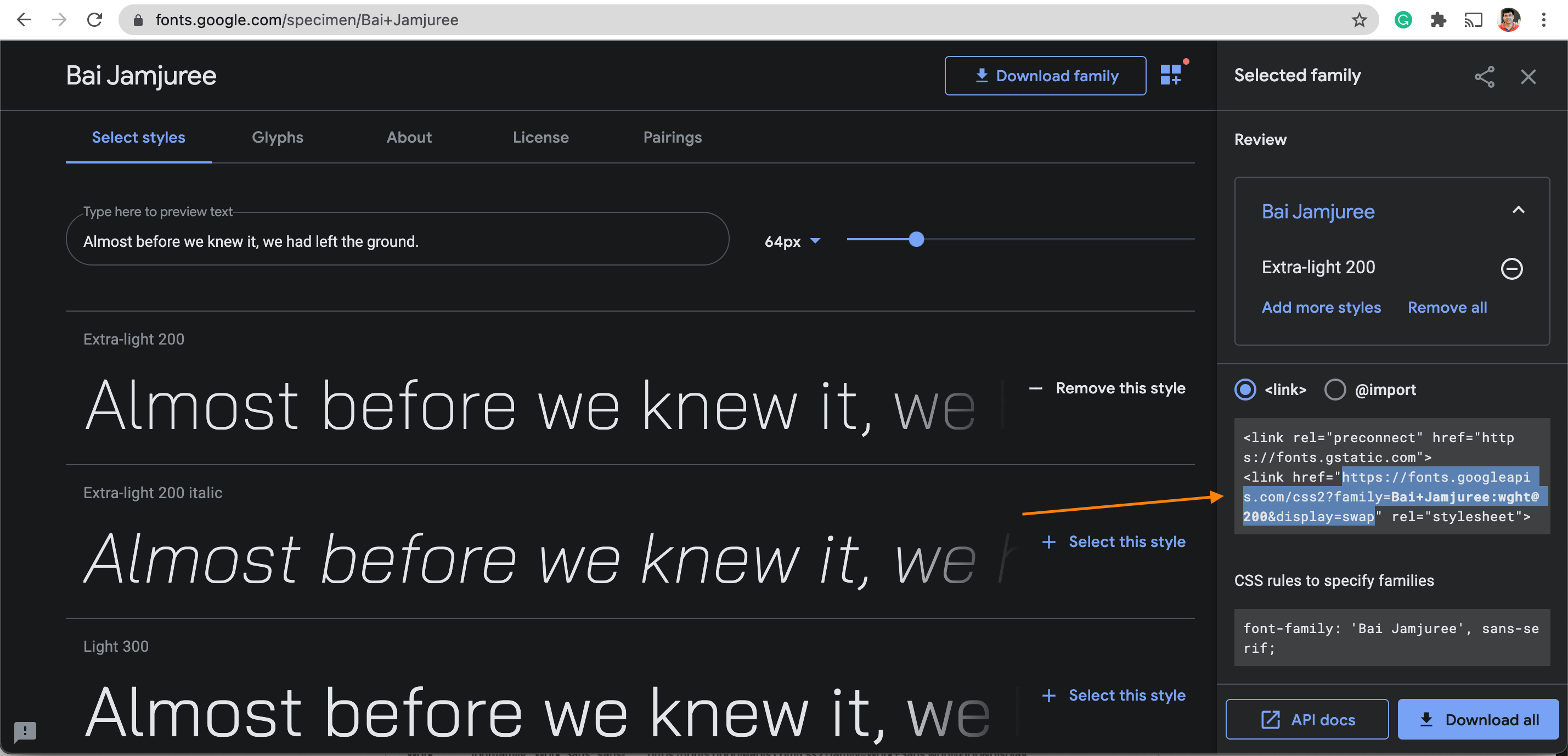Select the @import radio button

[1335, 390]
